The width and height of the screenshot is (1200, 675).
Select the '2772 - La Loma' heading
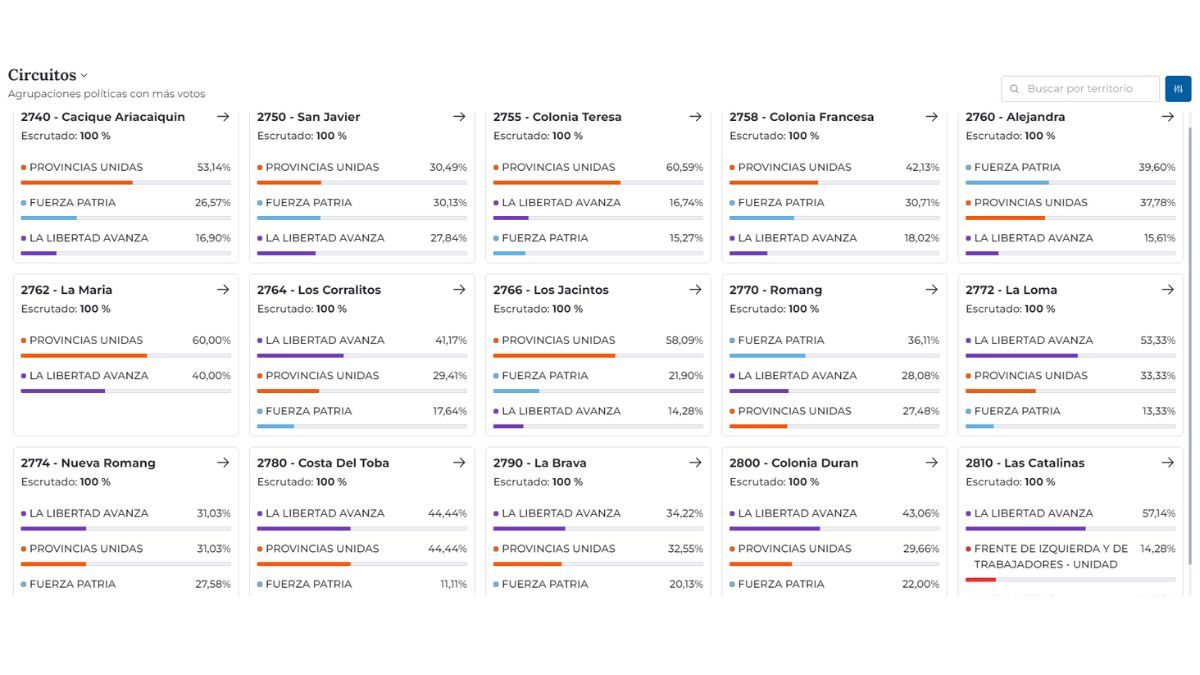[x=1011, y=290]
